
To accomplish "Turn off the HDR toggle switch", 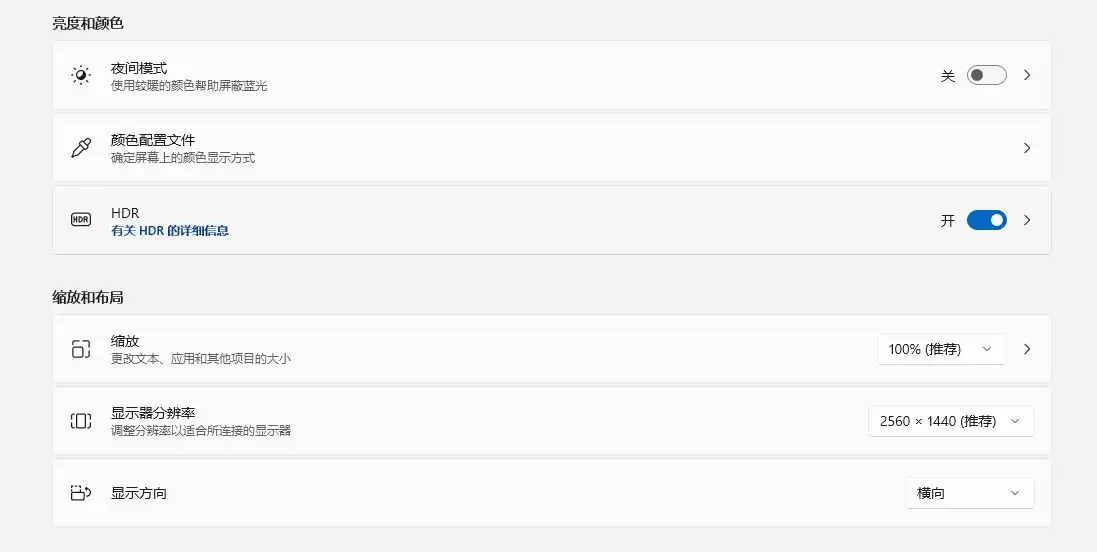I will pyautogui.click(x=986, y=220).
